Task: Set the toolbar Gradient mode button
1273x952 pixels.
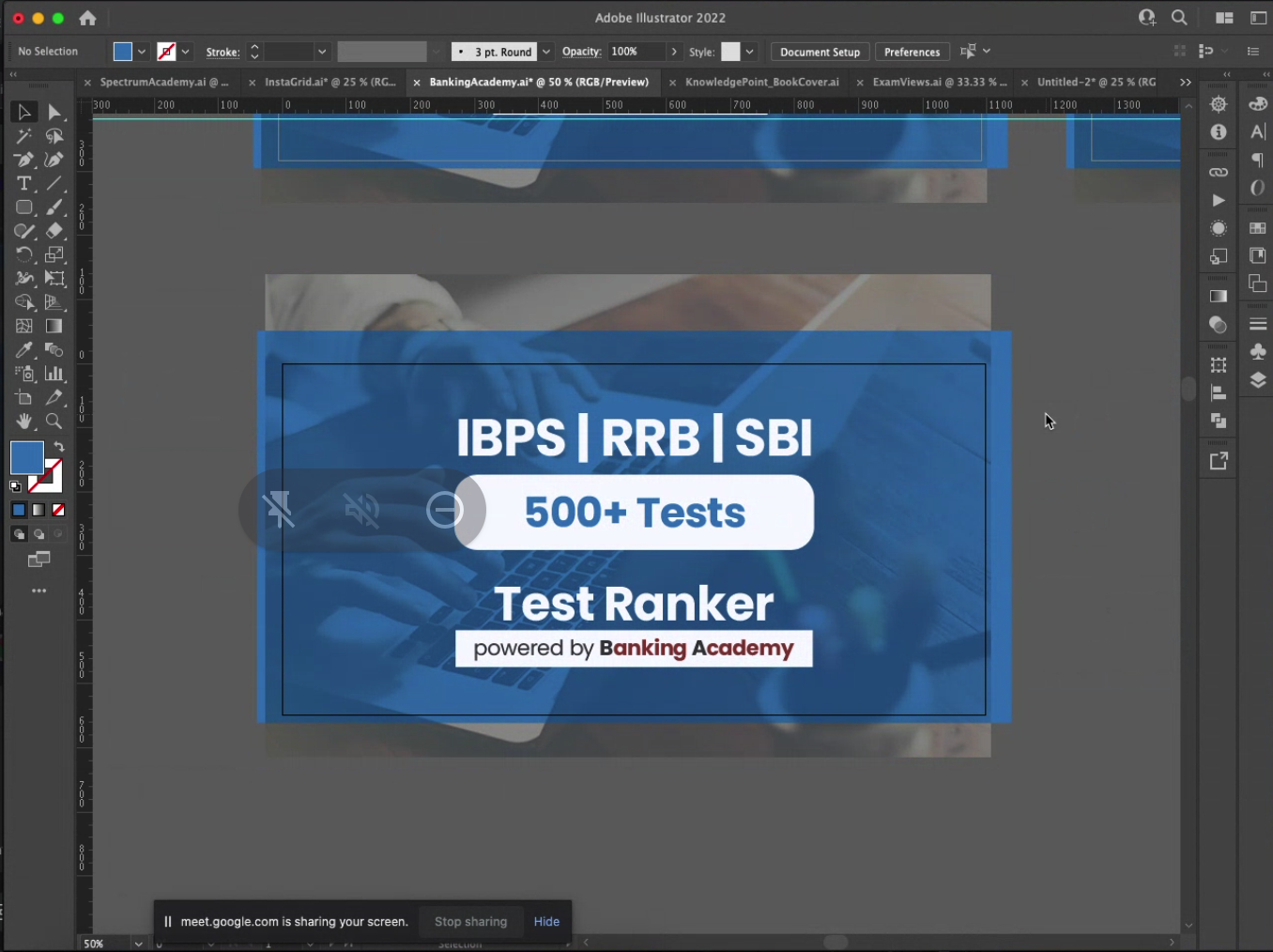Action: pos(38,510)
